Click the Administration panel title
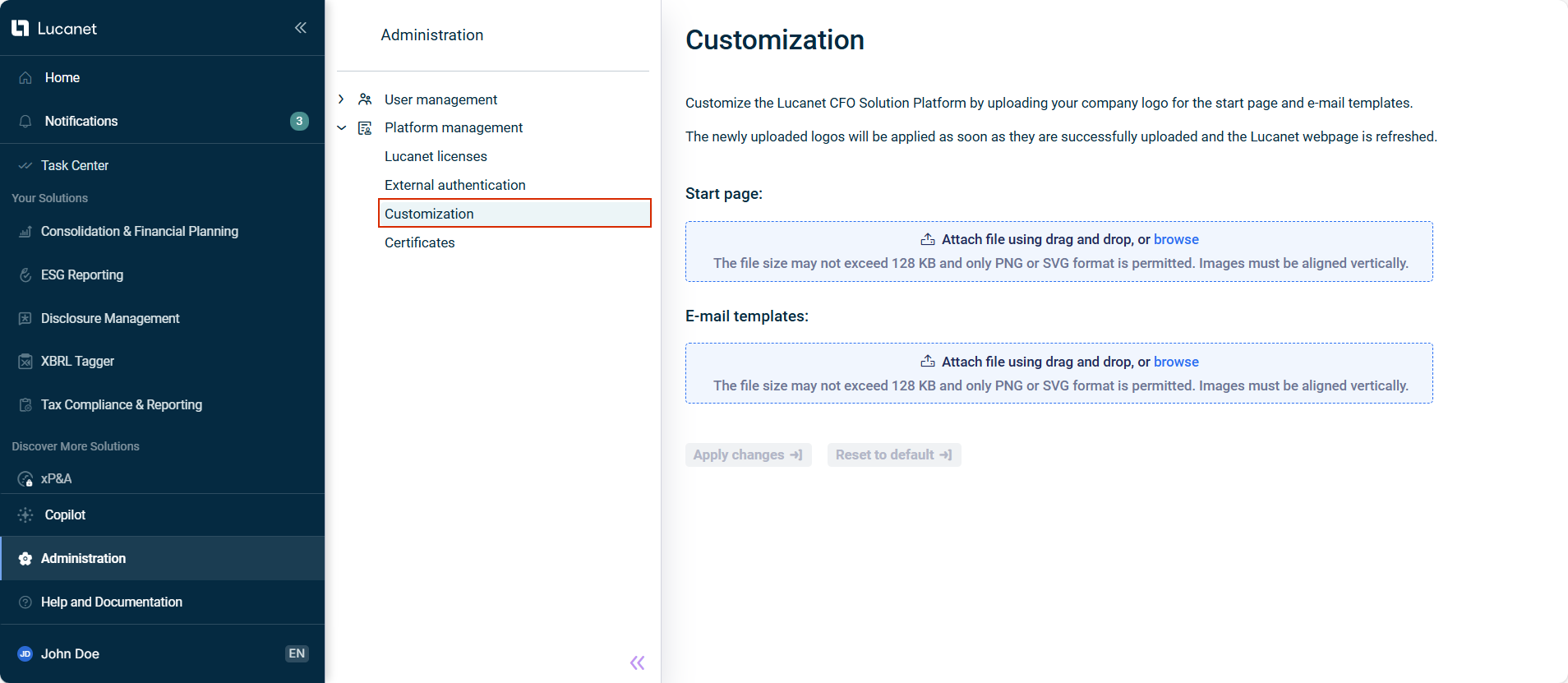The height and width of the screenshot is (683, 1568). point(432,35)
